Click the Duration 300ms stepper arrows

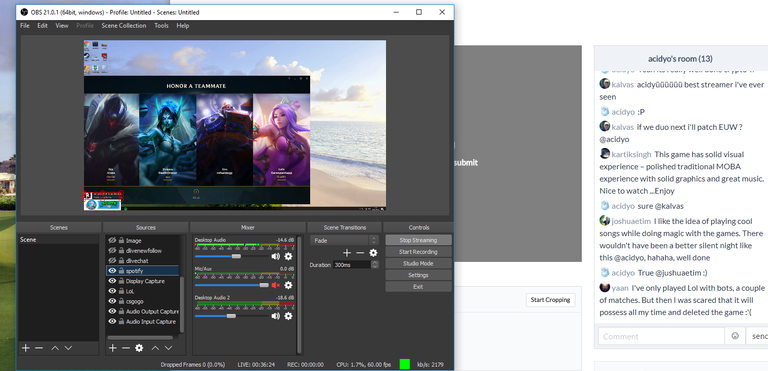[375, 265]
